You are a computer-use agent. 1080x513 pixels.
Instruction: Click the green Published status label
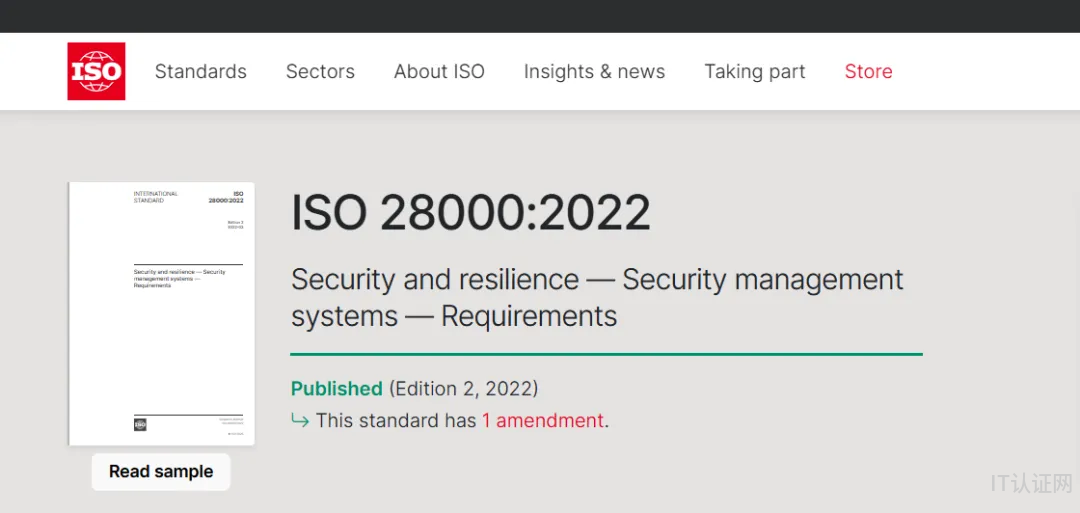click(x=336, y=388)
